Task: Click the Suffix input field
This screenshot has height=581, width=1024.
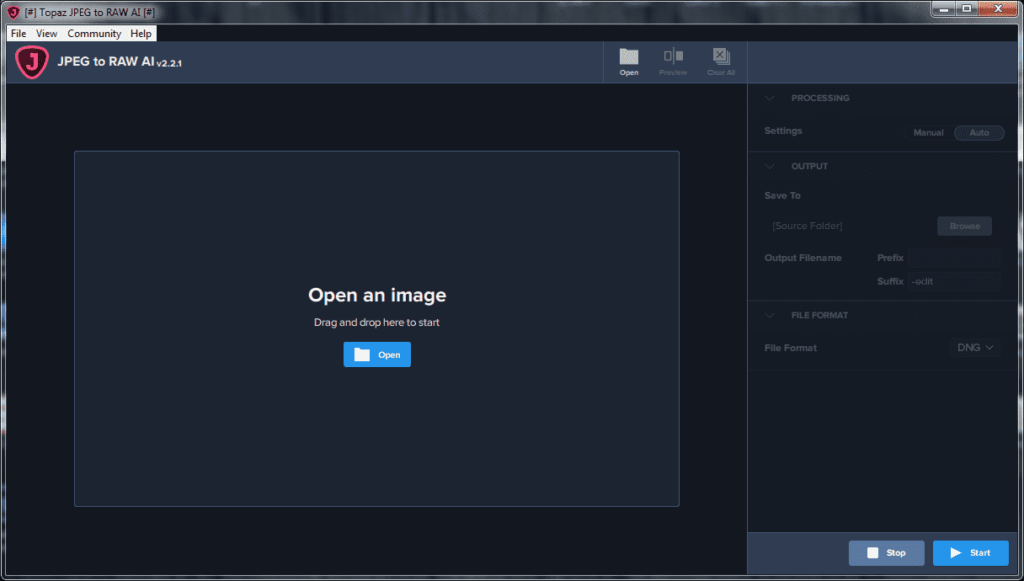Action: [x=953, y=281]
